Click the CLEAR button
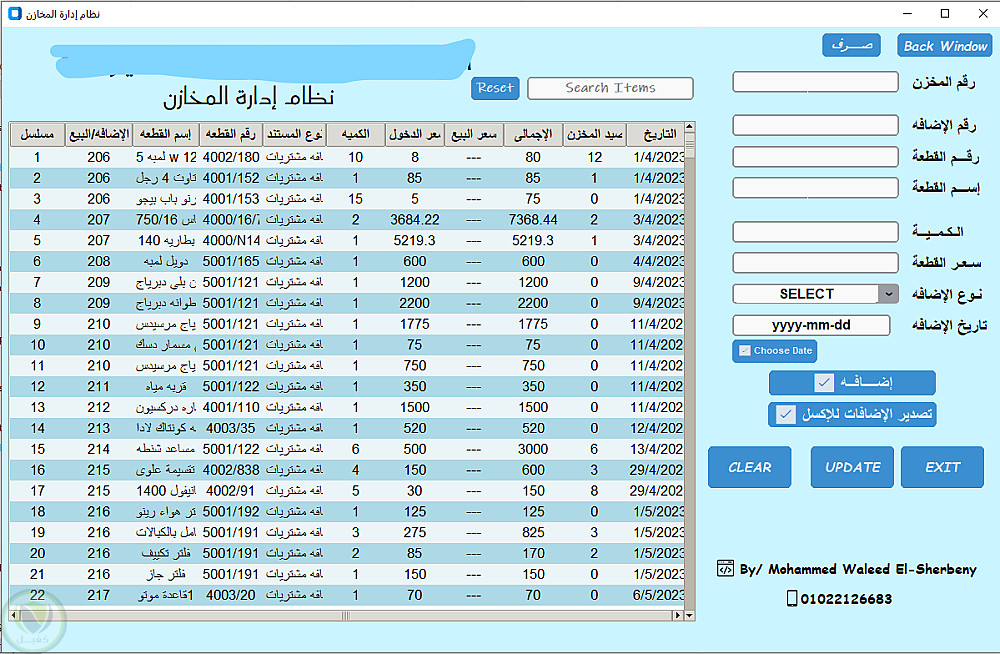Image resolution: width=1000 pixels, height=654 pixels. (x=749, y=467)
